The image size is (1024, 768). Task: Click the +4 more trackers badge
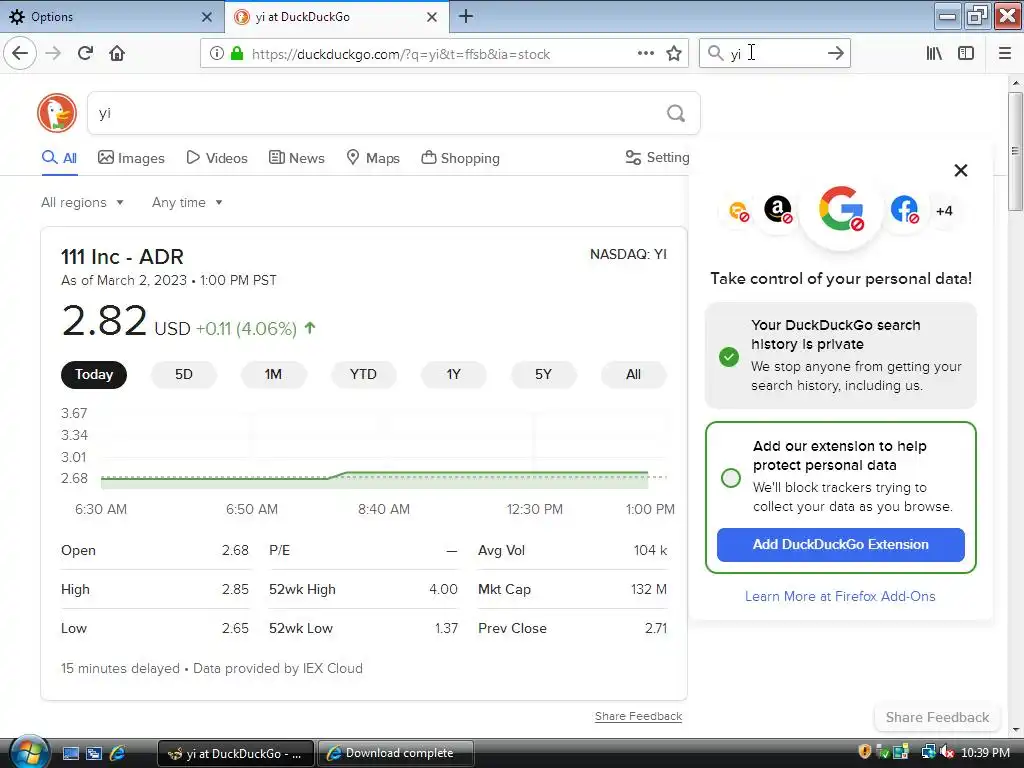pos(944,211)
